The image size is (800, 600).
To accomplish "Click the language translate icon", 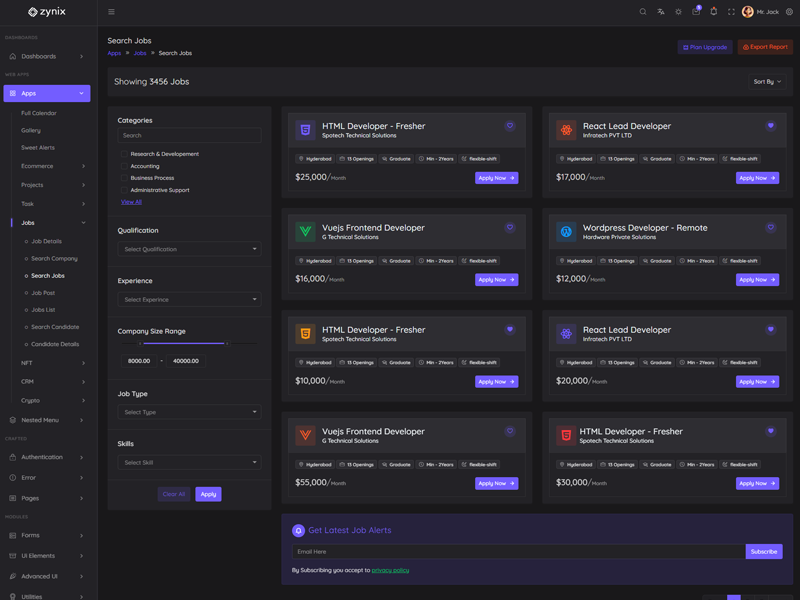I will point(661,12).
